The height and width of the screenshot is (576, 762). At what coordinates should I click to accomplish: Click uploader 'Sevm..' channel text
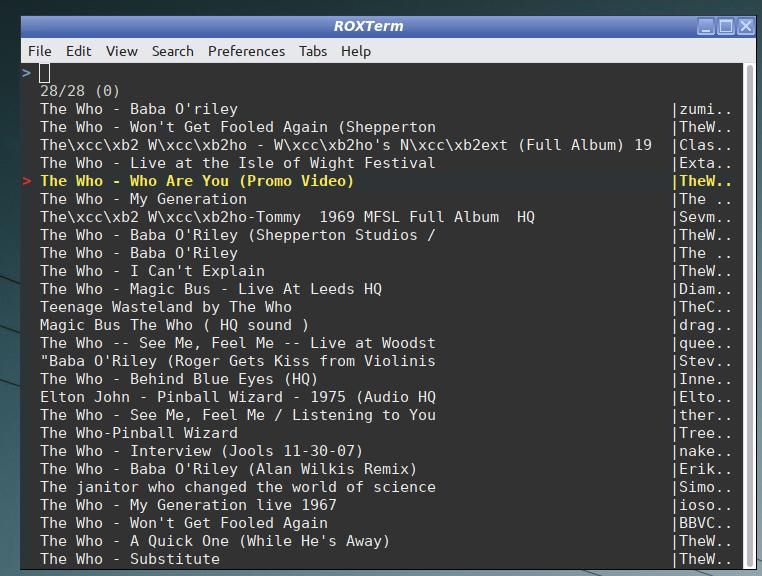coord(705,217)
